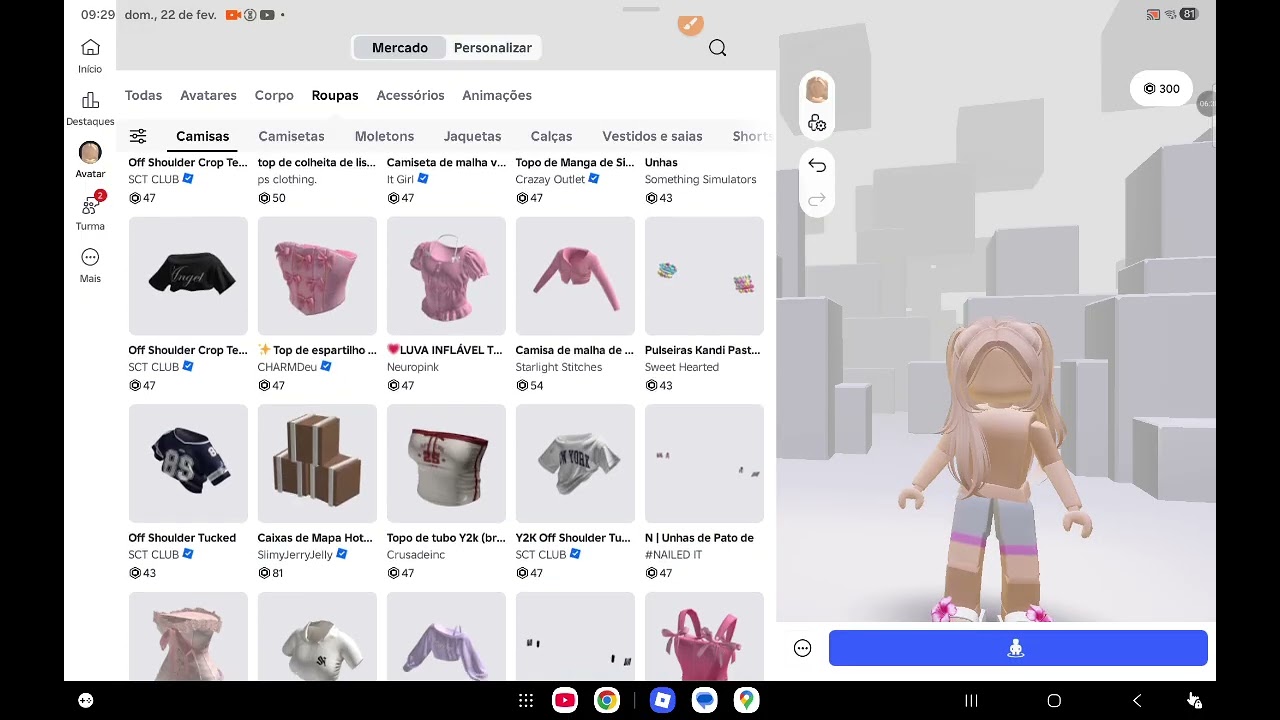
Task: Open the three-dots options by the blue bar
Action: pyautogui.click(x=802, y=648)
